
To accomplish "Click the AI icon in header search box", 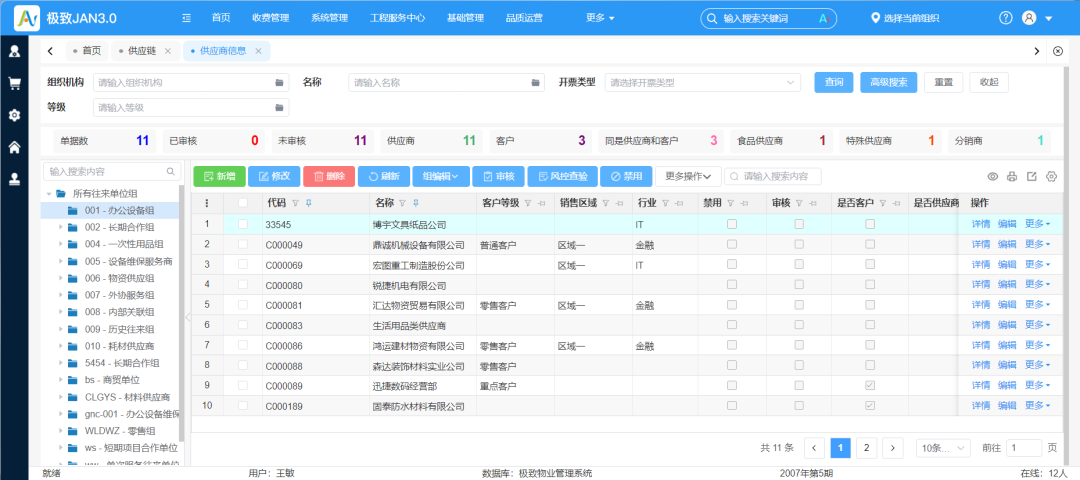I will point(822,19).
